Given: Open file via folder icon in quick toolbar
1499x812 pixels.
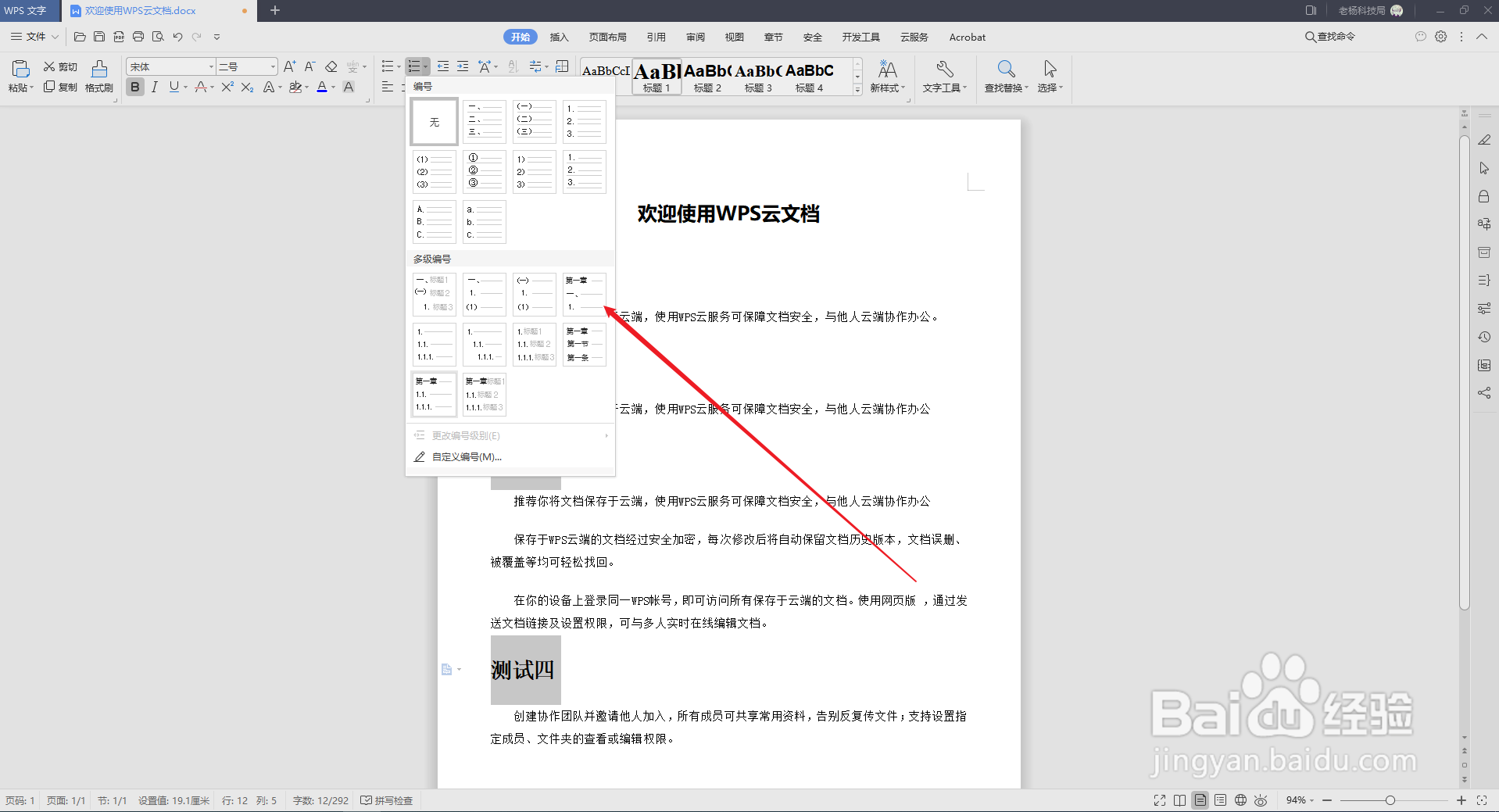Looking at the screenshot, I should (80, 37).
